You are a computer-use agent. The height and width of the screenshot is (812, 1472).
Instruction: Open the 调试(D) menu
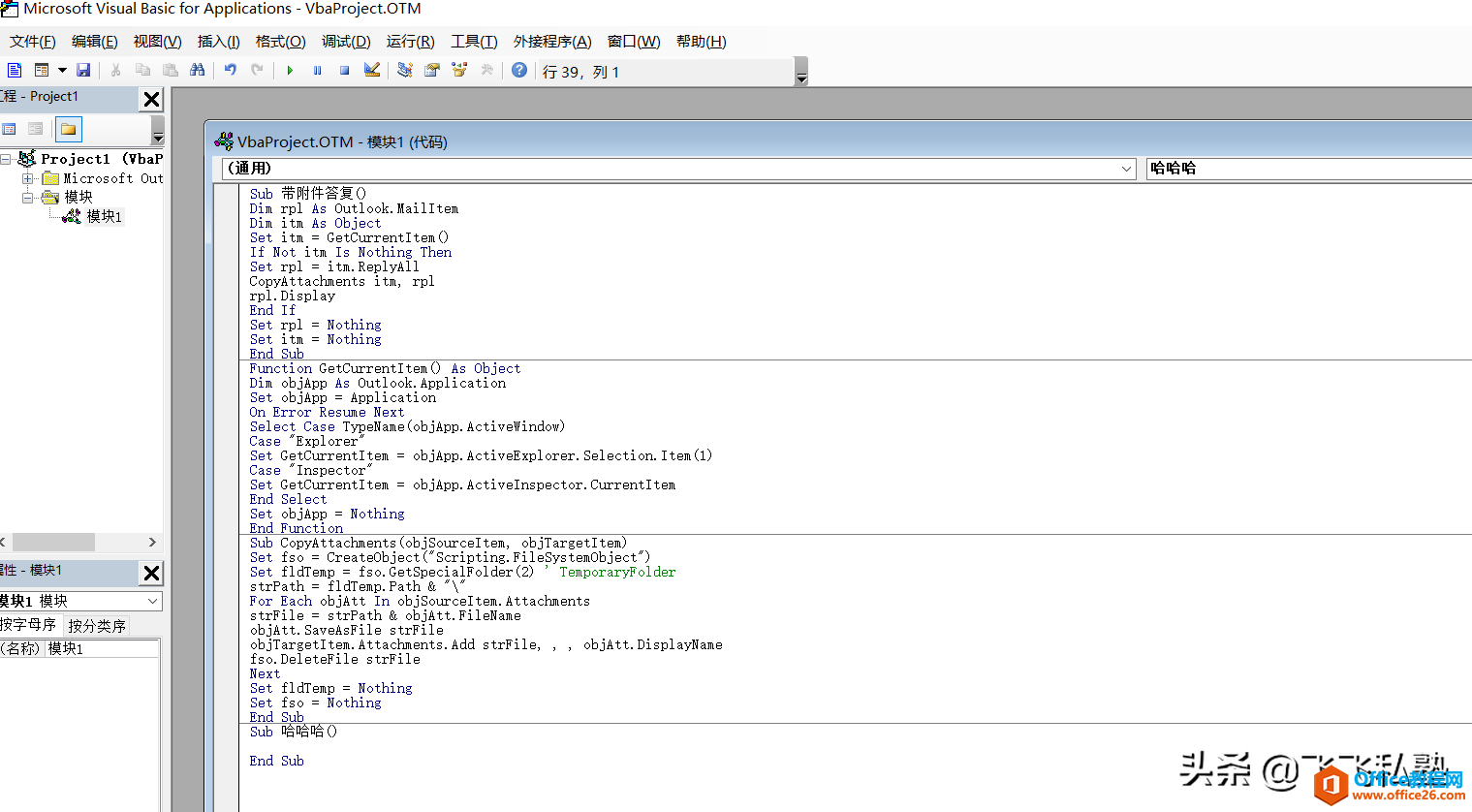pyautogui.click(x=346, y=42)
